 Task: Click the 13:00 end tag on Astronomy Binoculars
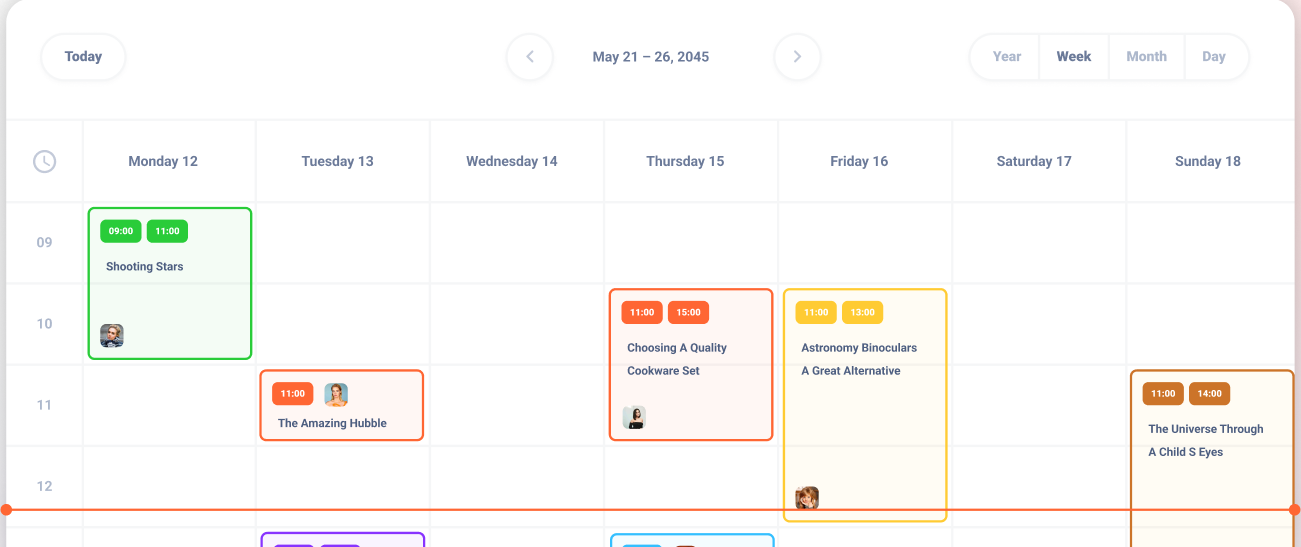coord(862,313)
